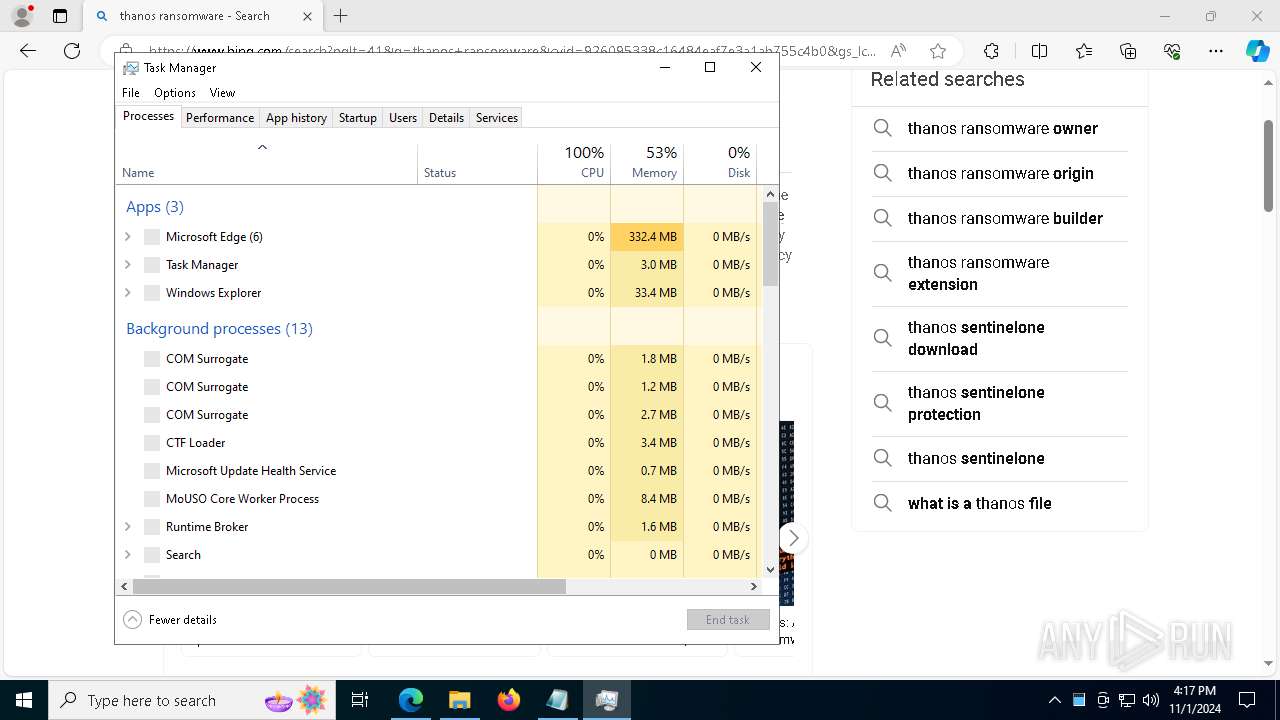Sort by CPU column header
The image size is (1280, 720).
point(574,164)
